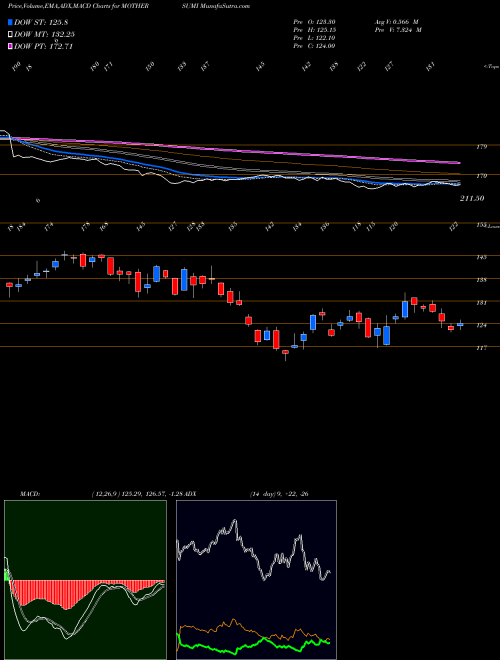Click the chart title text for MOTHERSUMI
Image resolution: width=500 pixels, height=660 pixels.
(129, 6)
